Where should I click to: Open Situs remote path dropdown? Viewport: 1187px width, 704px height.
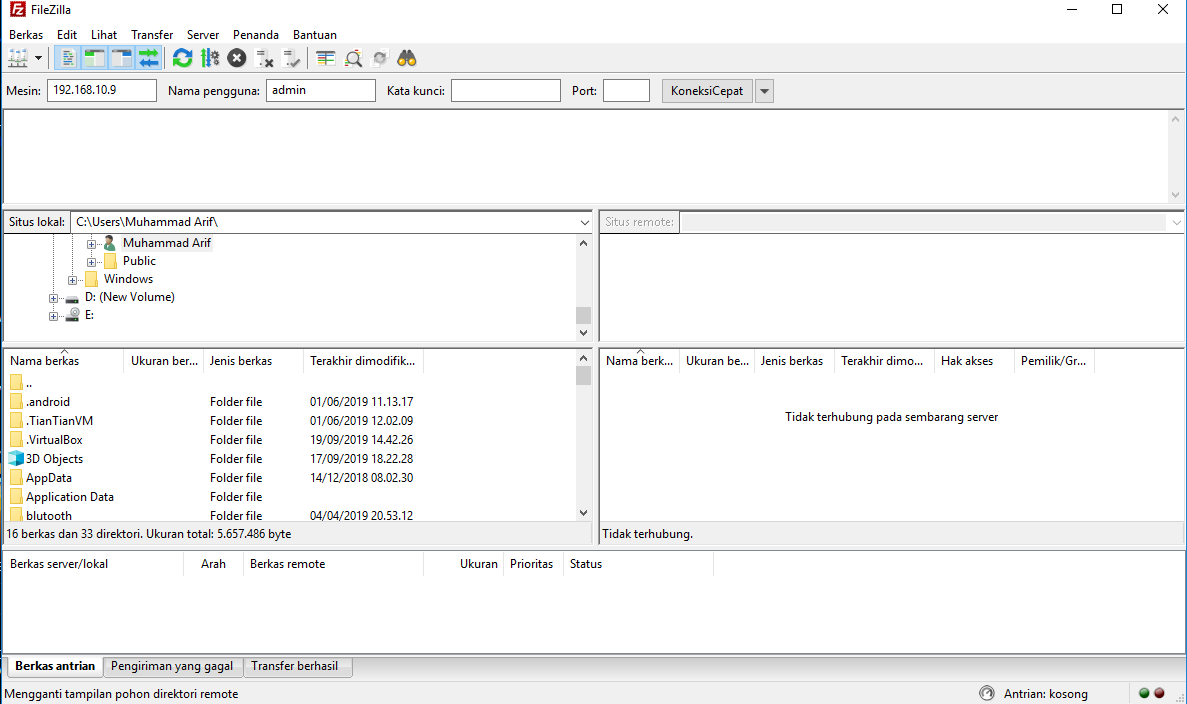(x=1176, y=223)
